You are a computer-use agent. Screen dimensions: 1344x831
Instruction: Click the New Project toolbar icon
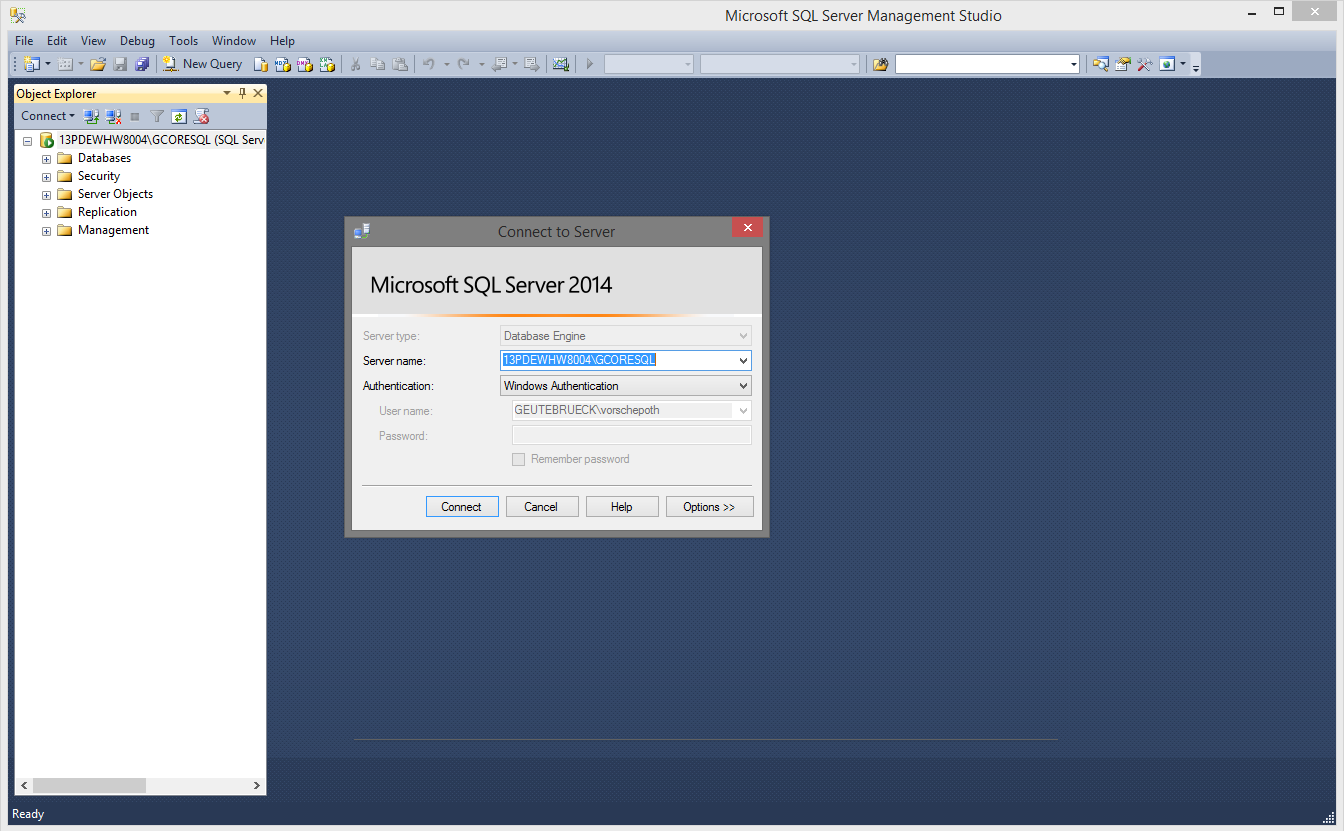(x=32, y=64)
